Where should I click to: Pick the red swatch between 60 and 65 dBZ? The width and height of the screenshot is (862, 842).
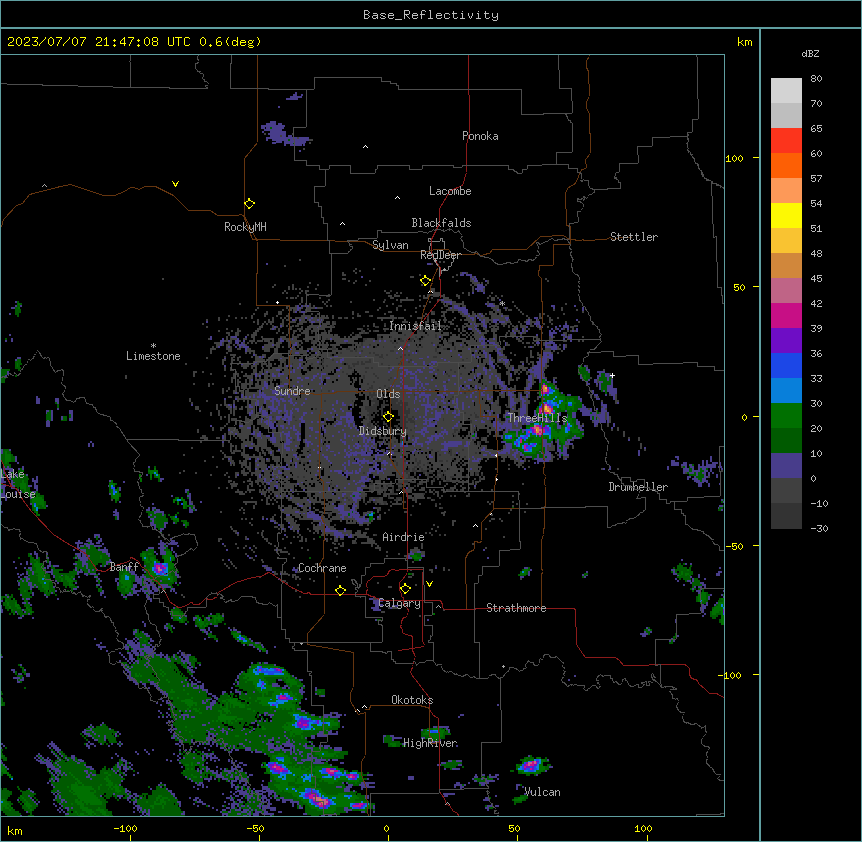pyautogui.click(x=786, y=140)
